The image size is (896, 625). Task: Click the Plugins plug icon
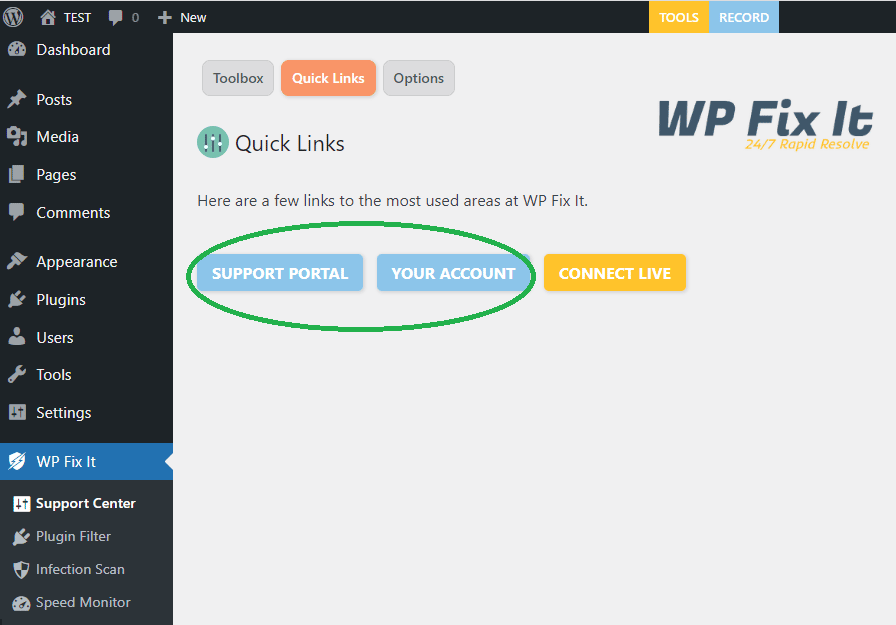[17, 299]
